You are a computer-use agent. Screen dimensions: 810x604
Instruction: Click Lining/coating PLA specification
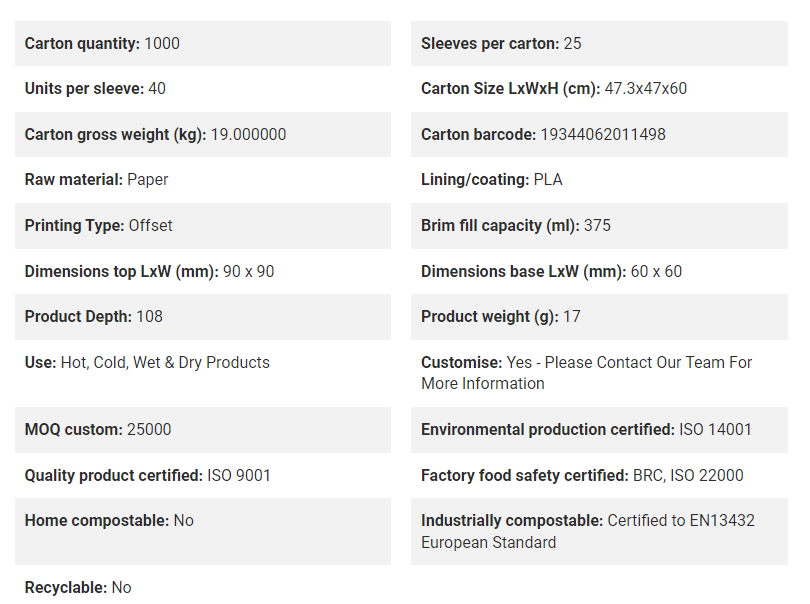pos(599,179)
